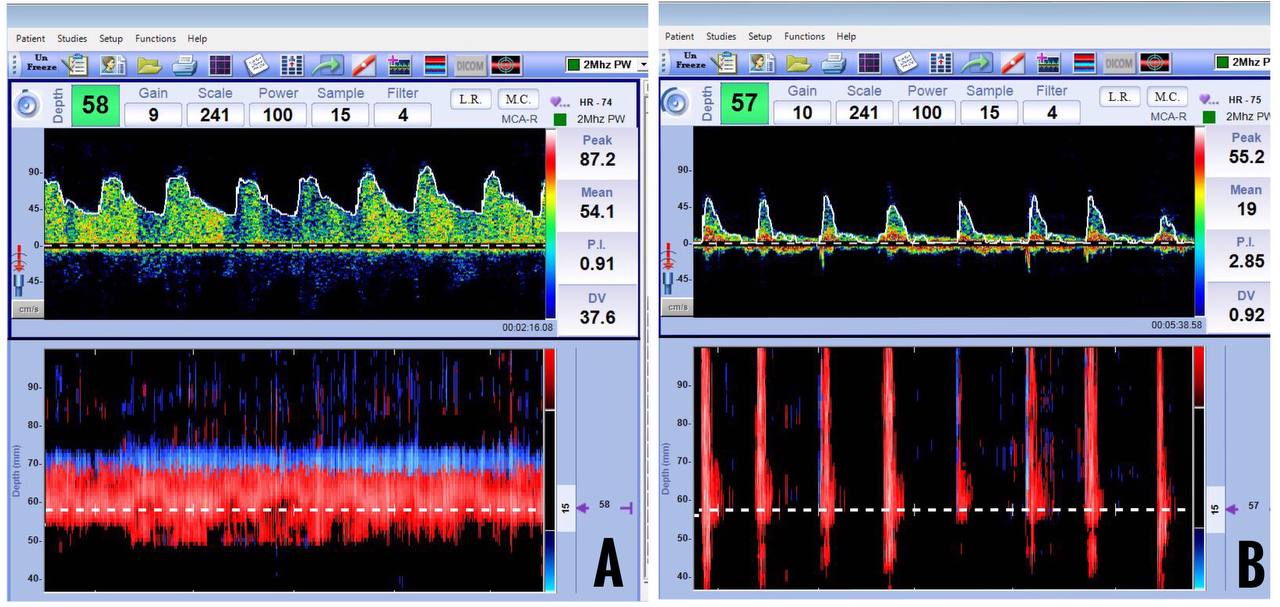Toggle the L.R. probe side button
The width and height of the screenshot is (1280, 607).
[469, 97]
